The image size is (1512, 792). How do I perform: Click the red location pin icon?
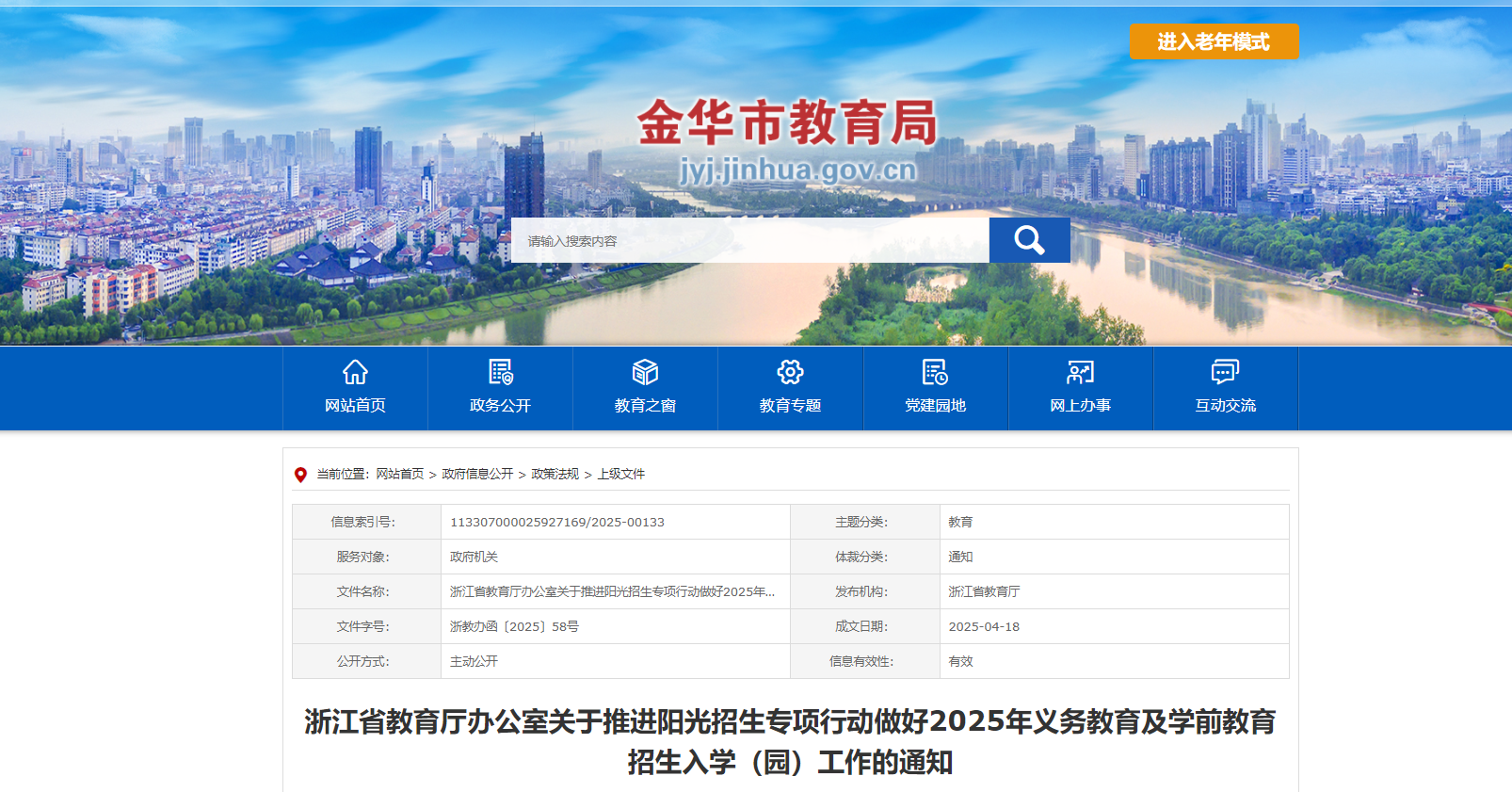coord(300,475)
